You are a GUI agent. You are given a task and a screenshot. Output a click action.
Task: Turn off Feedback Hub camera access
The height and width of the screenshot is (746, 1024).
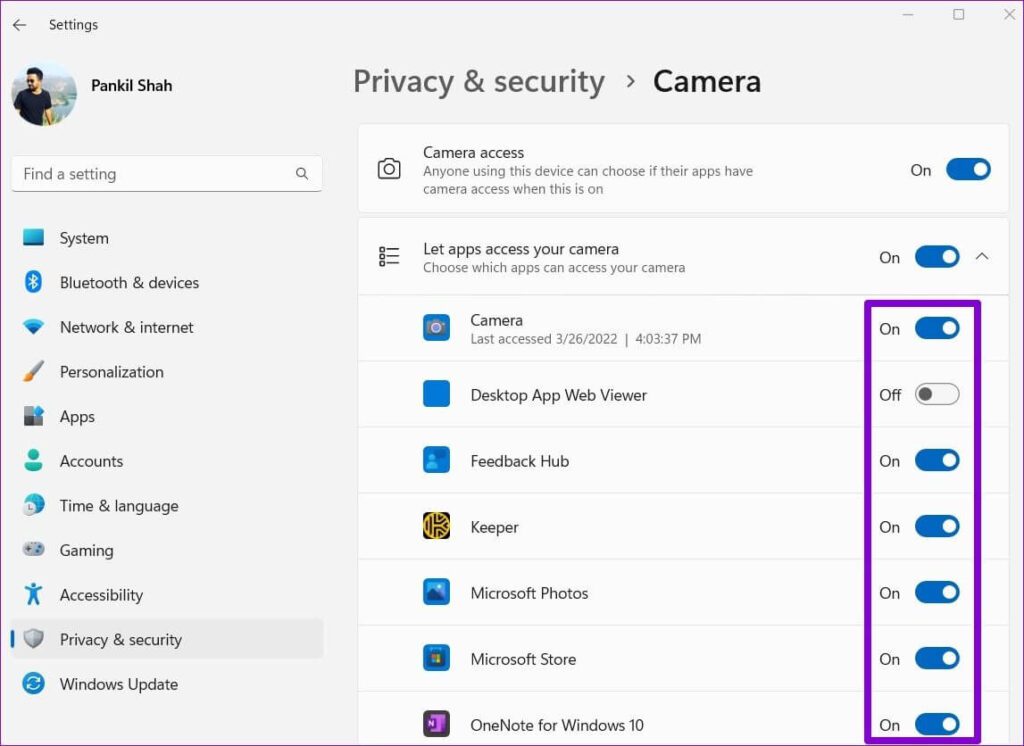tap(936, 460)
